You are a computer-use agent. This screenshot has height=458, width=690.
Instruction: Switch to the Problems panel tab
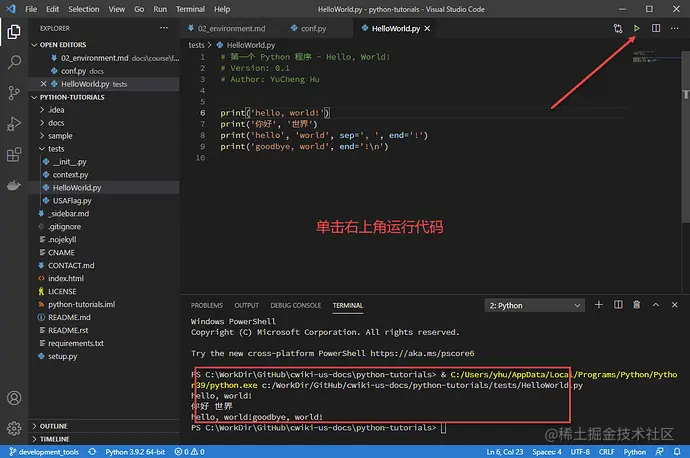click(207, 305)
